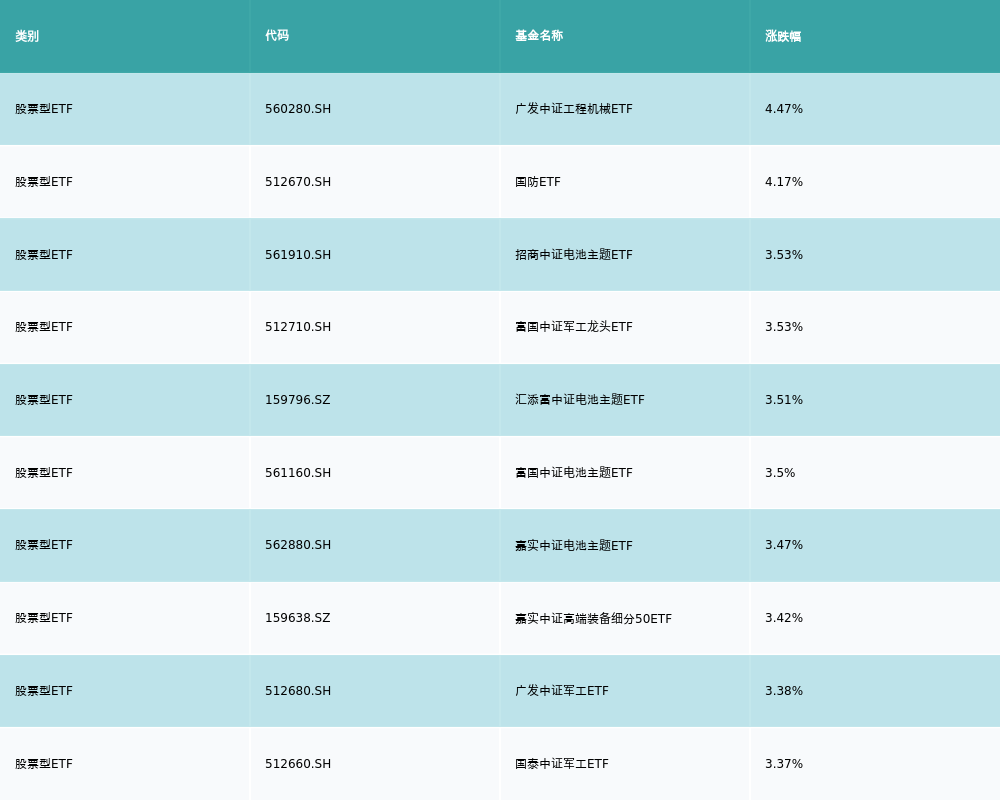The width and height of the screenshot is (1000, 800).
Task: Click the 4.47% change value
Action: coord(784,109)
